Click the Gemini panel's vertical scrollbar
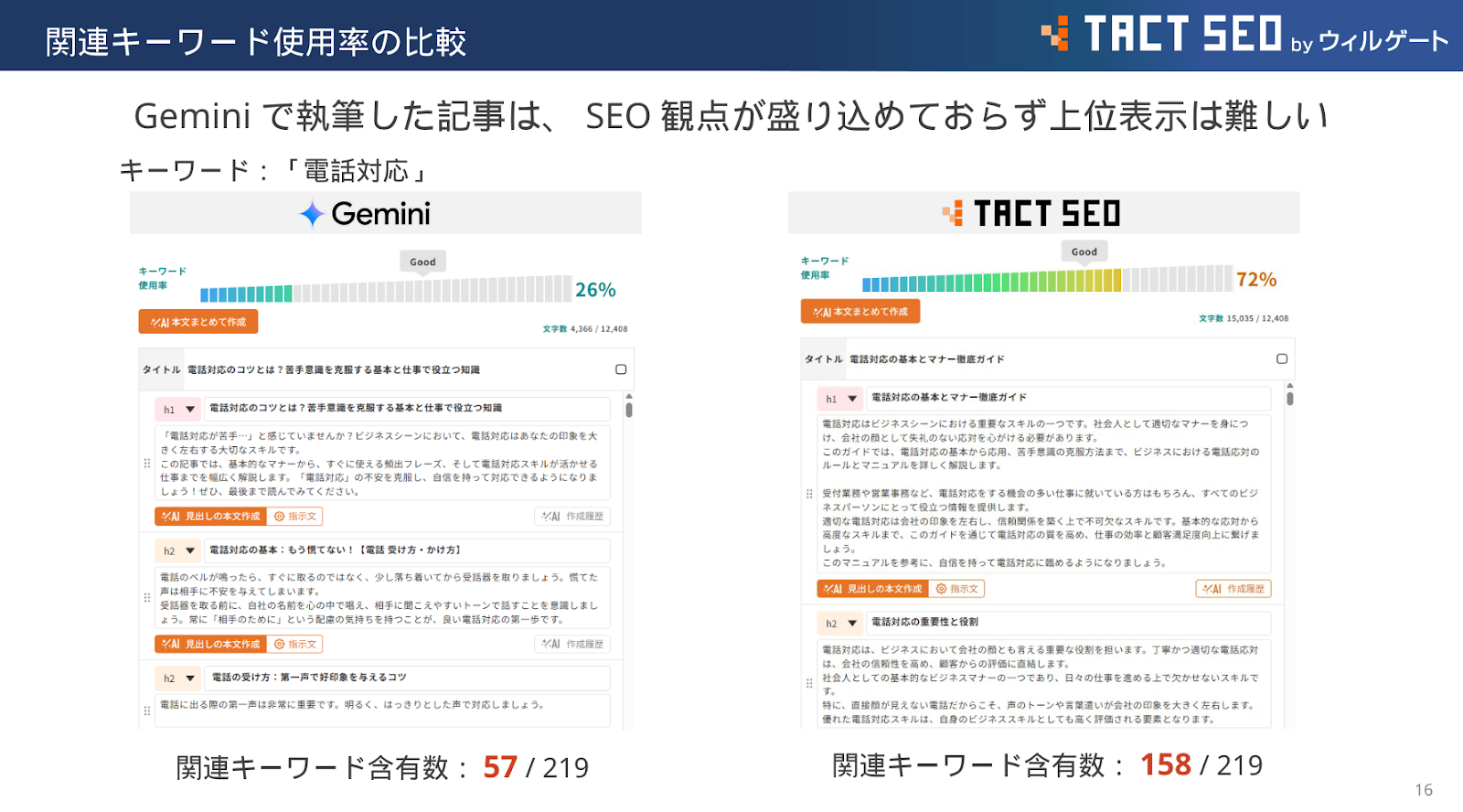This screenshot has width=1463, height=812. (629, 410)
